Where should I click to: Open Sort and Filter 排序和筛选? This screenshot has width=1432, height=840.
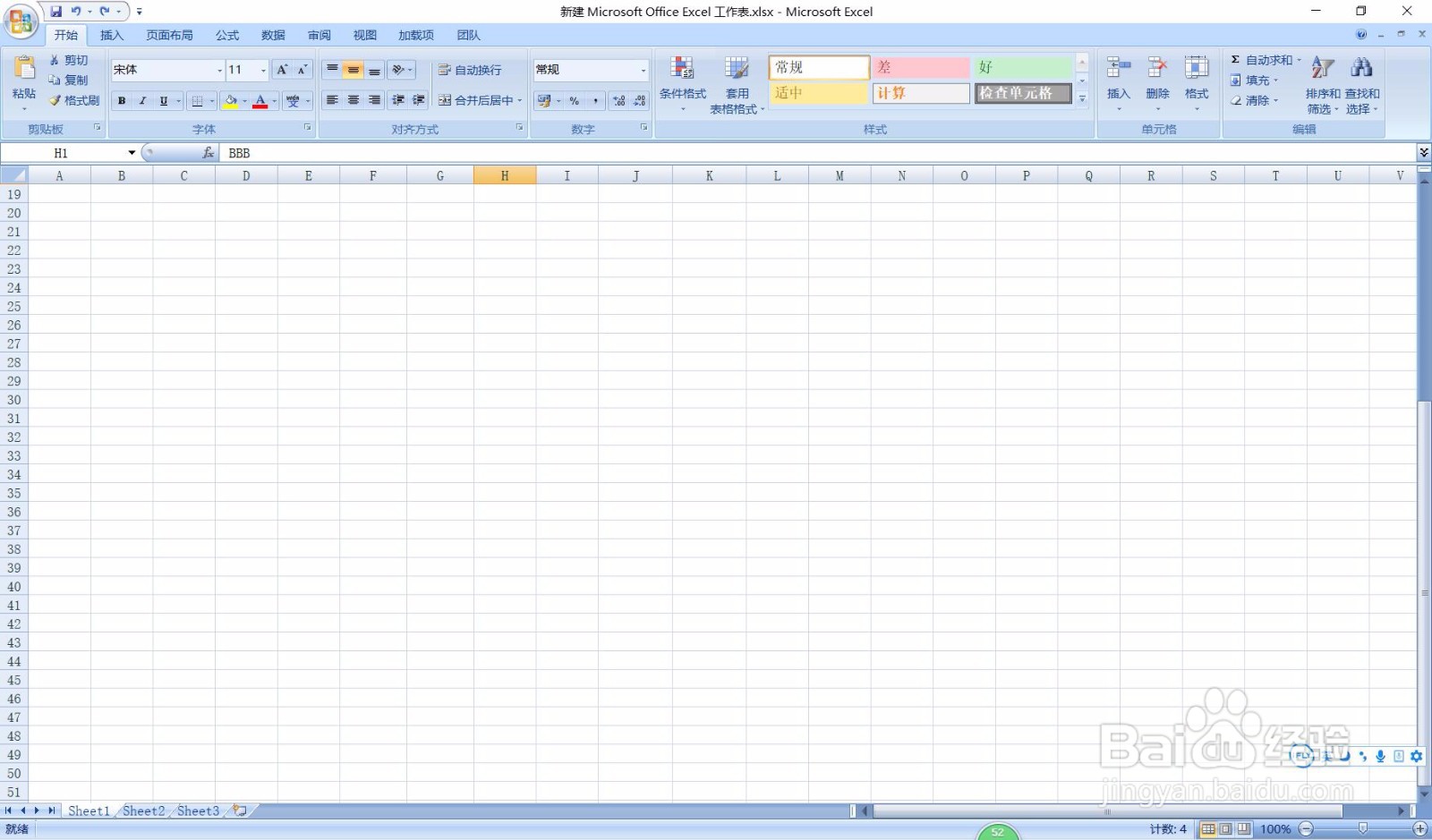pyautogui.click(x=1323, y=85)
